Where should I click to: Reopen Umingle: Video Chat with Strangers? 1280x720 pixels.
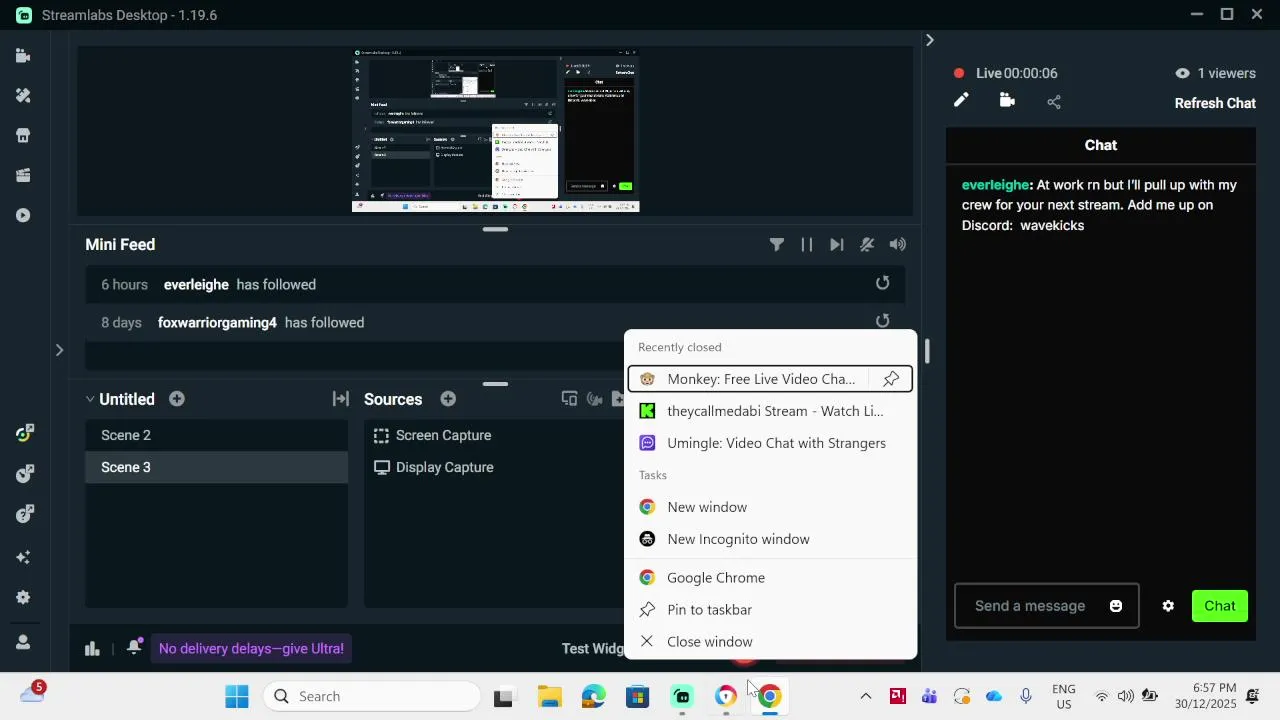click(770, 443)
